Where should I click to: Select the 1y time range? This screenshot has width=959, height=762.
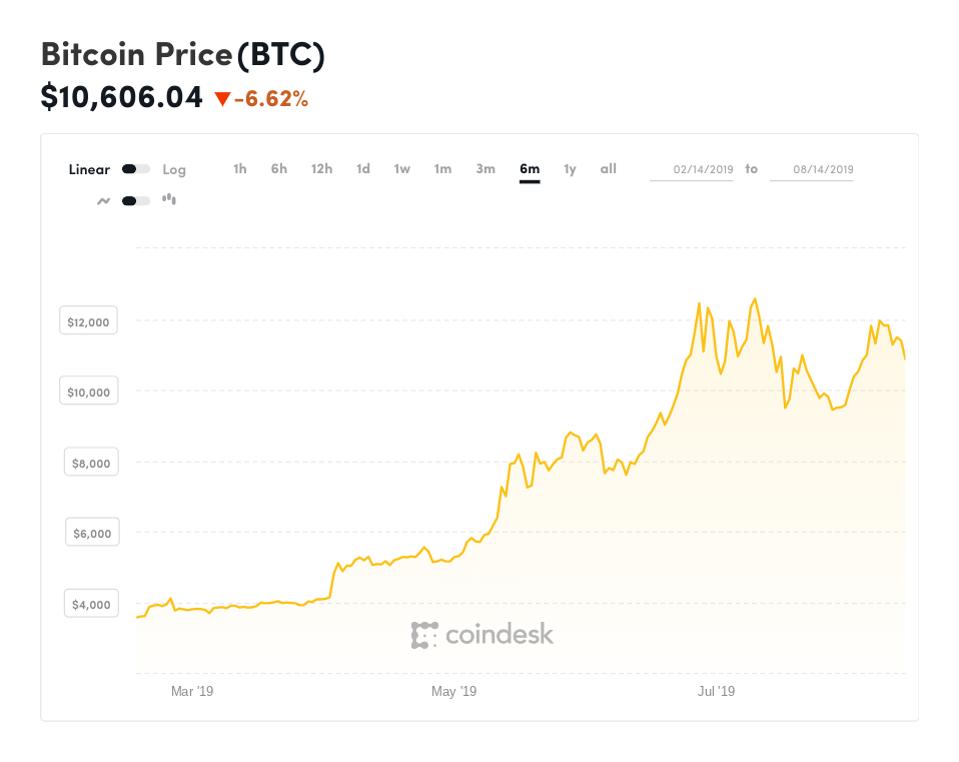click(x=570, y=169)
